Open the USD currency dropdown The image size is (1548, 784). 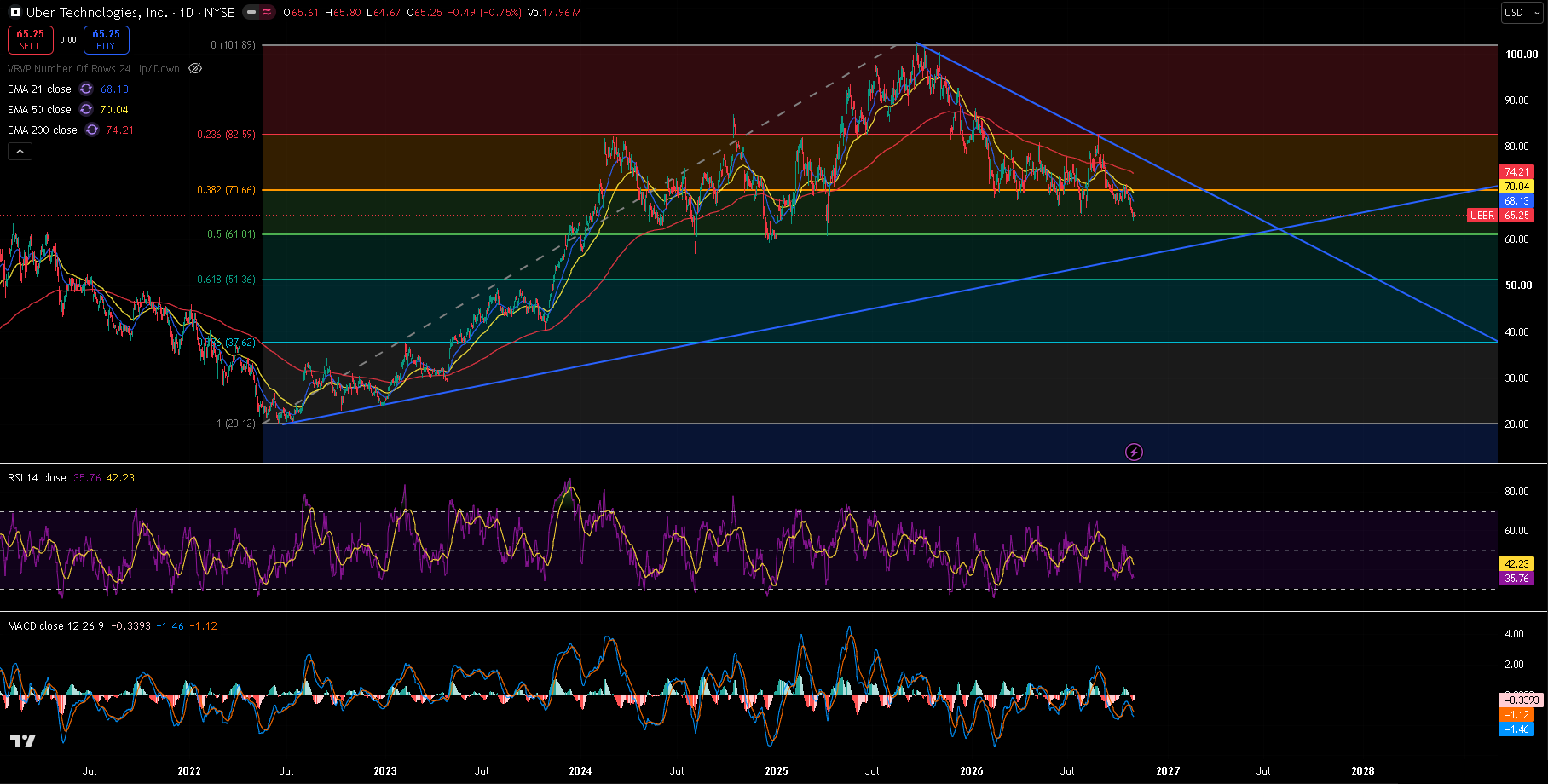(x=1521, y=12)
